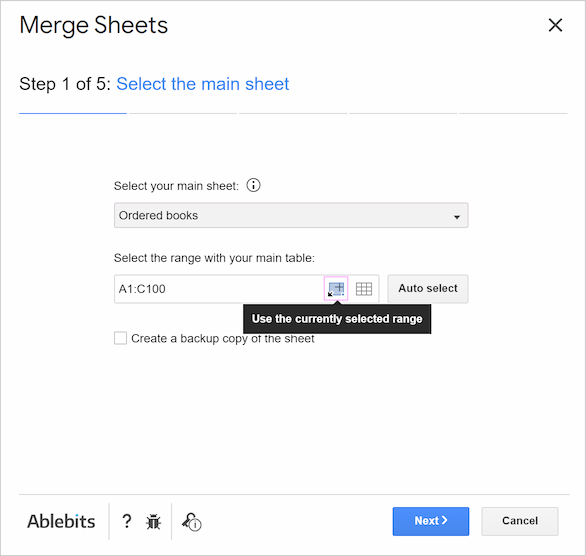Screen dimensions: 586x556
Task: Report a bug with the bug icon
Action: click(x=153, y=522)
